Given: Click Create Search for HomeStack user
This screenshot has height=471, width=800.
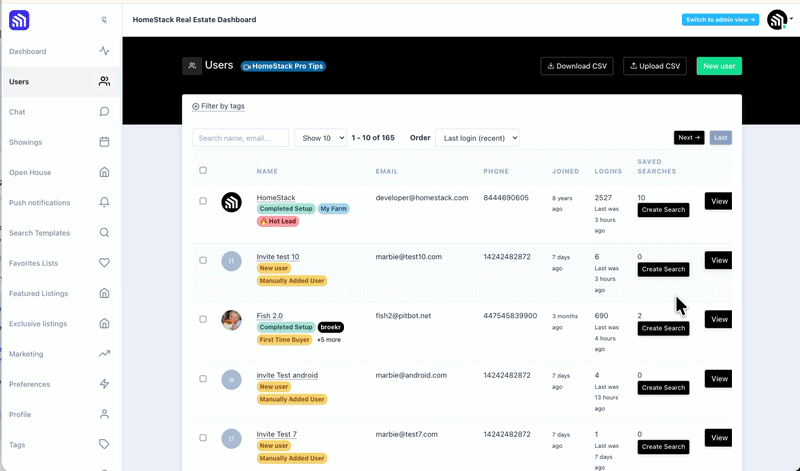Looking at the screenshot, I should click(663, 210).
